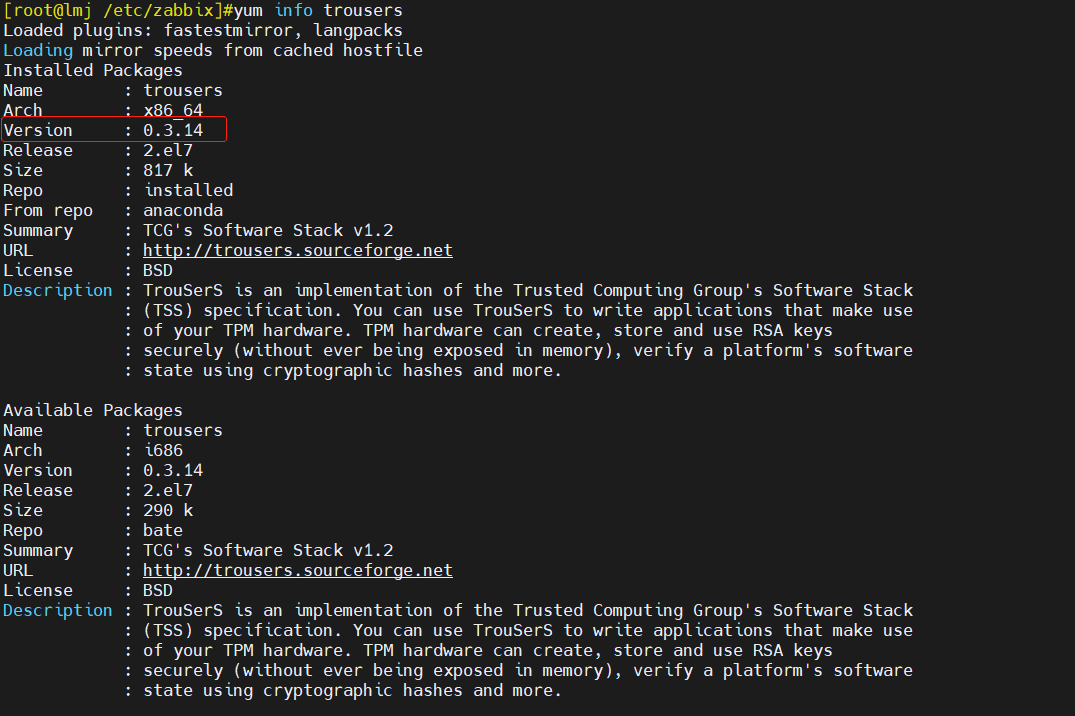Image resolution: width=1075 pixels, height=716 pixels.
Task: Click the 'installed' Repo value
Action: [188, 190]
